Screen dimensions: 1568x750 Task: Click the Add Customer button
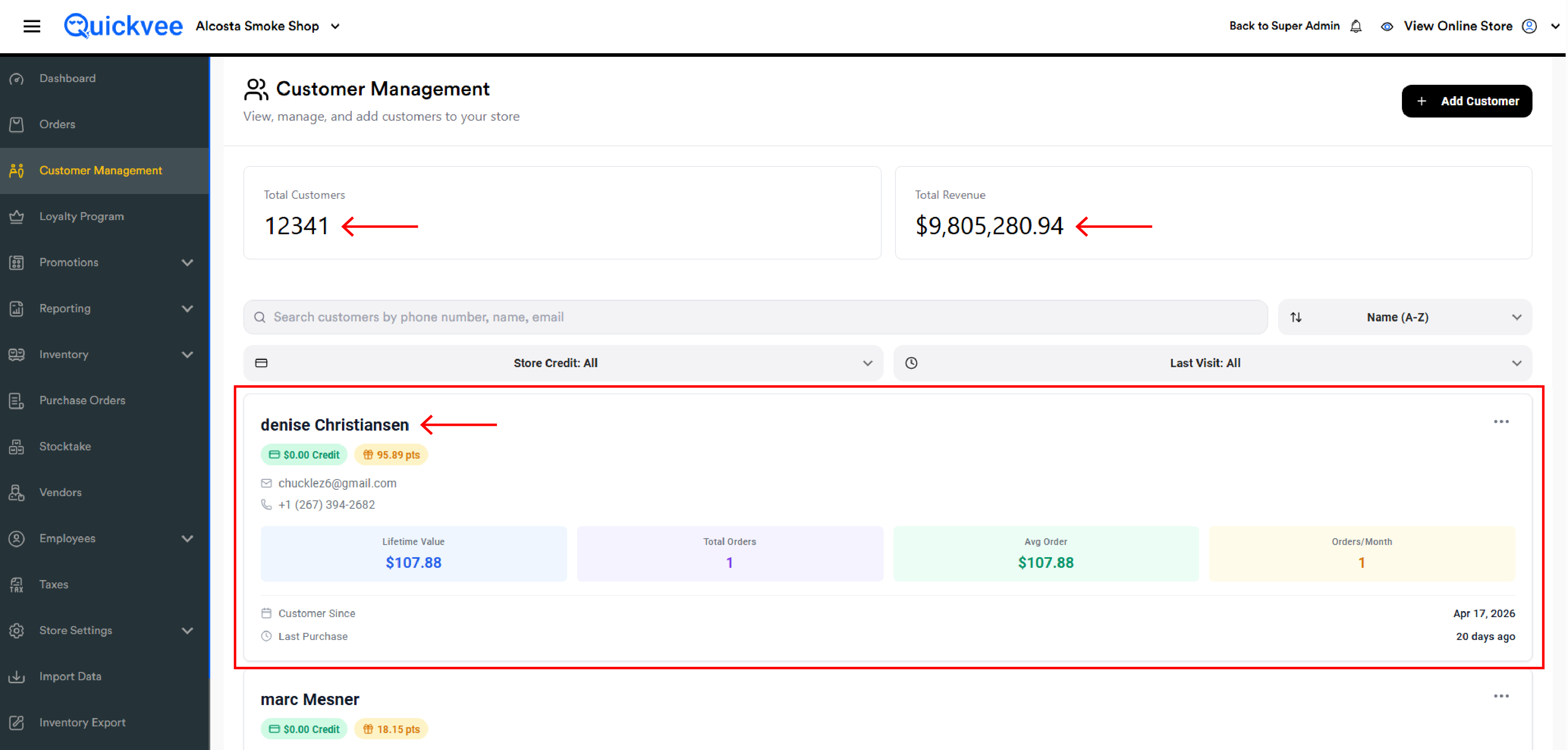click(x=1466, y=101)
